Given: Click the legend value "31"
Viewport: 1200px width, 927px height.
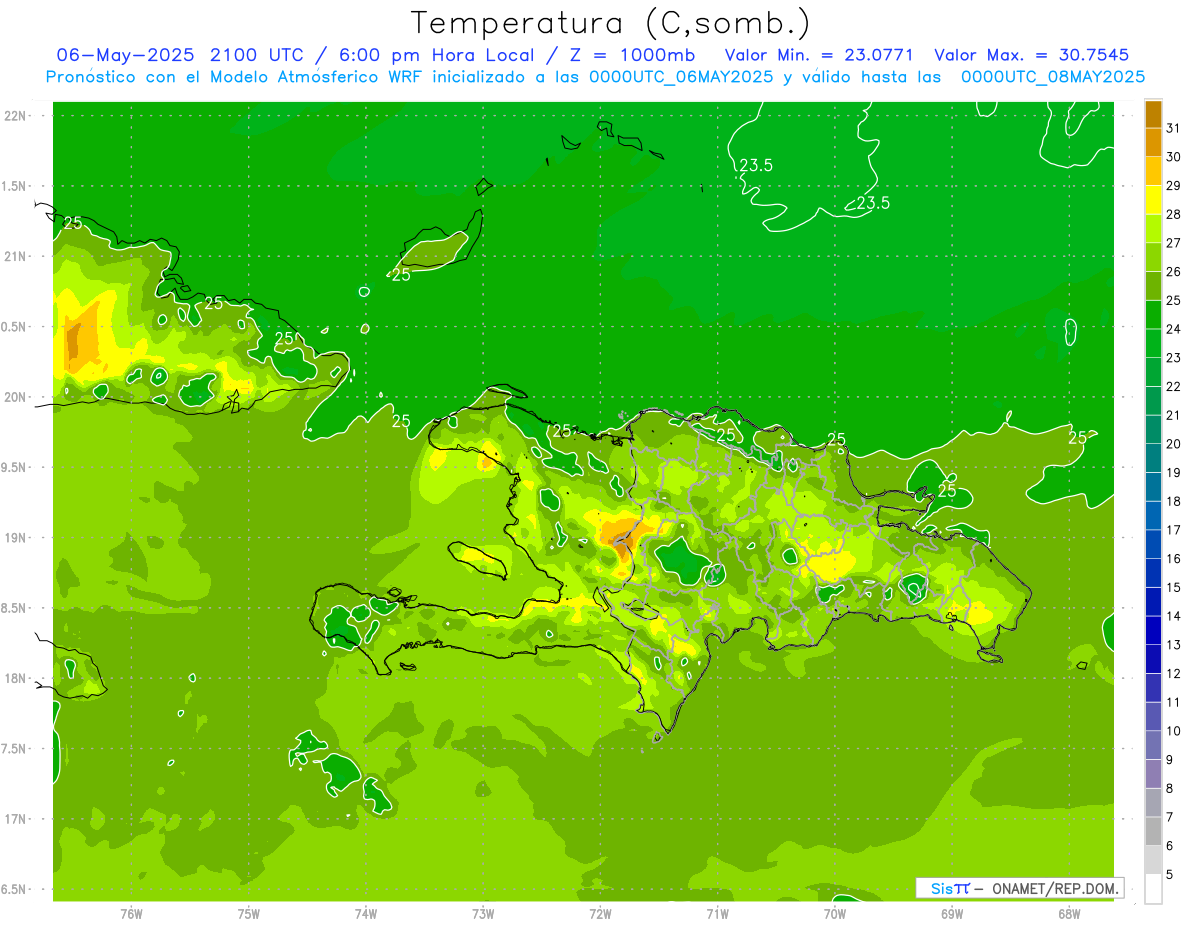Looking at the screenshot, I should (1173, 128).
